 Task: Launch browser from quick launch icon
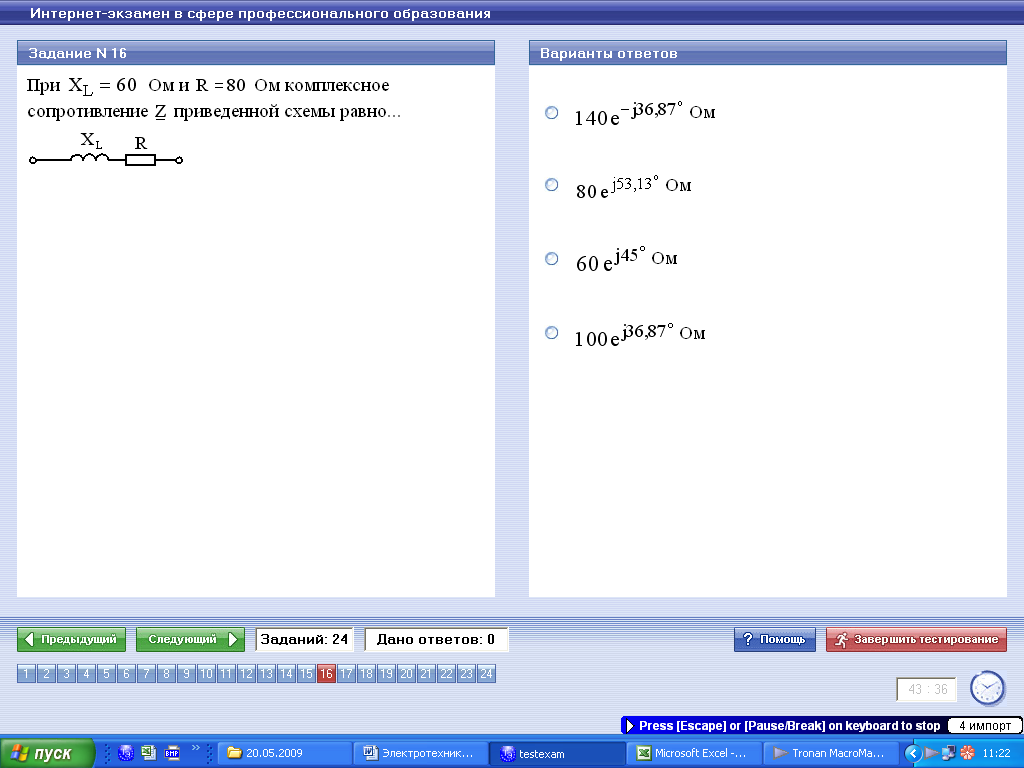(125, 753)
